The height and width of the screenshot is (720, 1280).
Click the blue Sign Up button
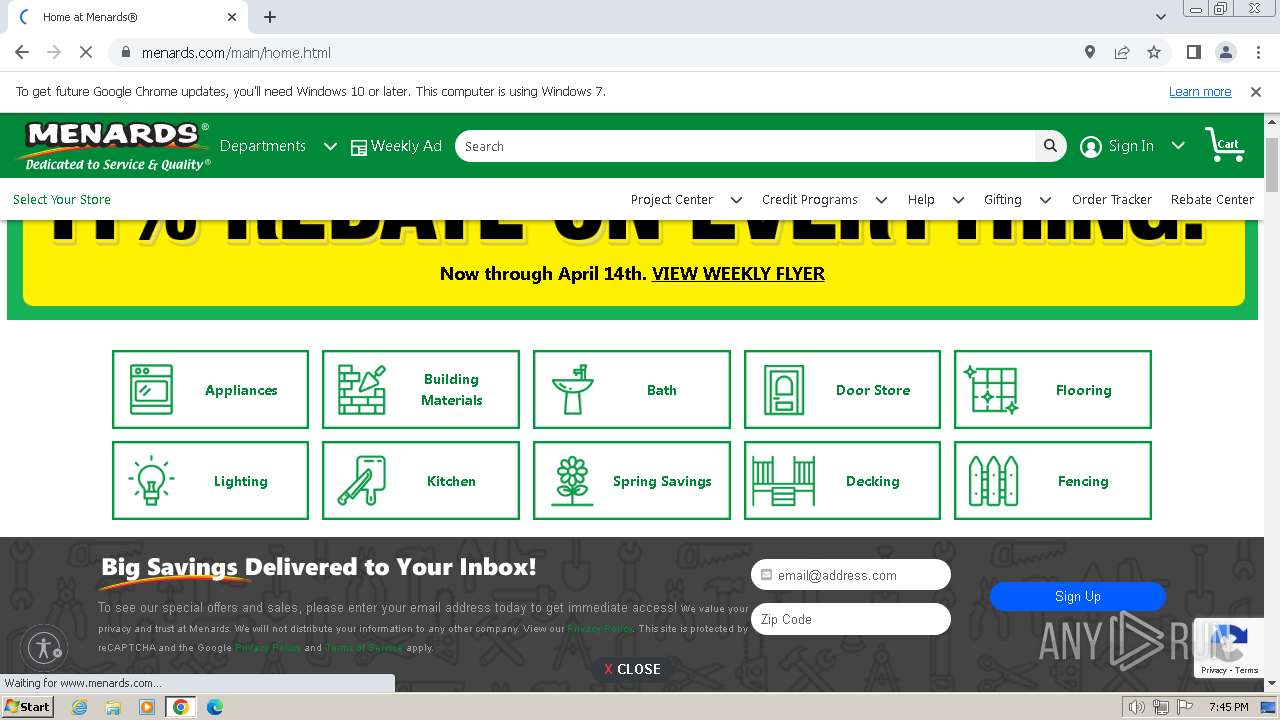click(x=1078, y=596)
